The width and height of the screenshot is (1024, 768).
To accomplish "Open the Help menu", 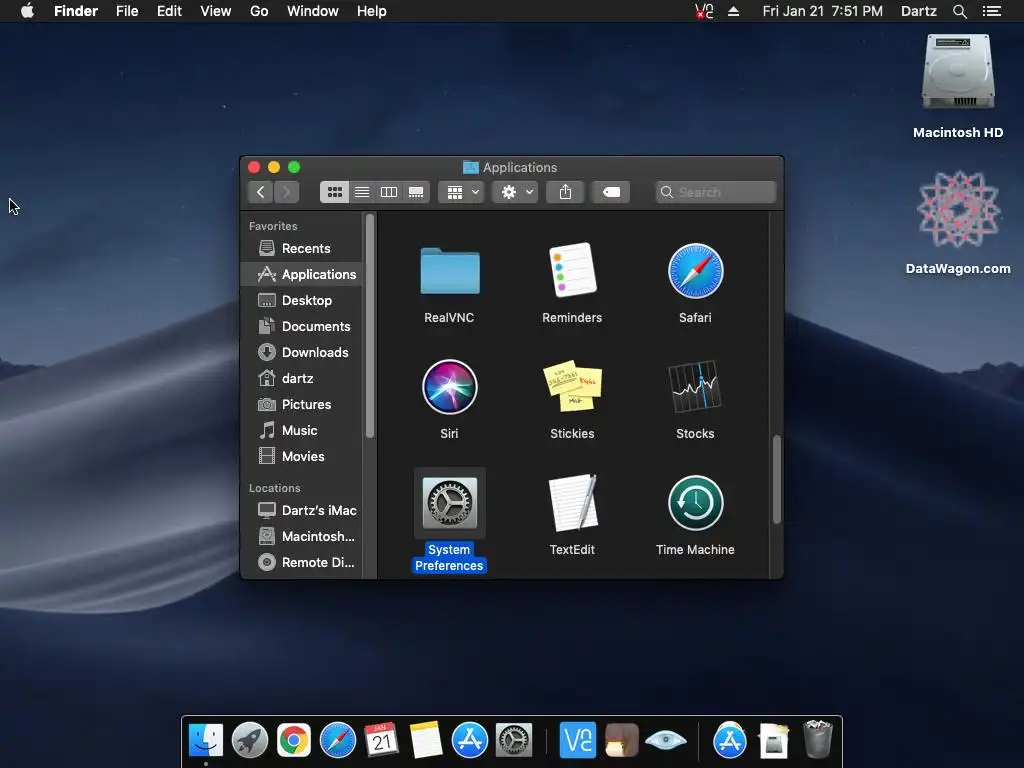I will click(372, 11).
